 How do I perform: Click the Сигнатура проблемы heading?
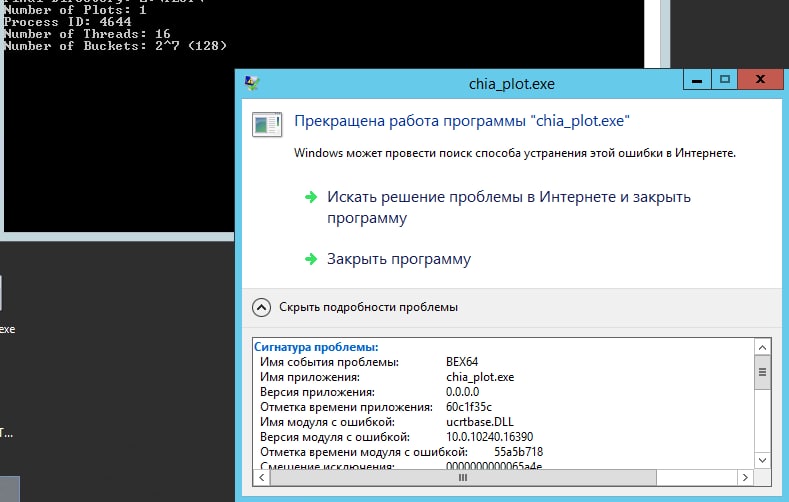tap(316, 347)
